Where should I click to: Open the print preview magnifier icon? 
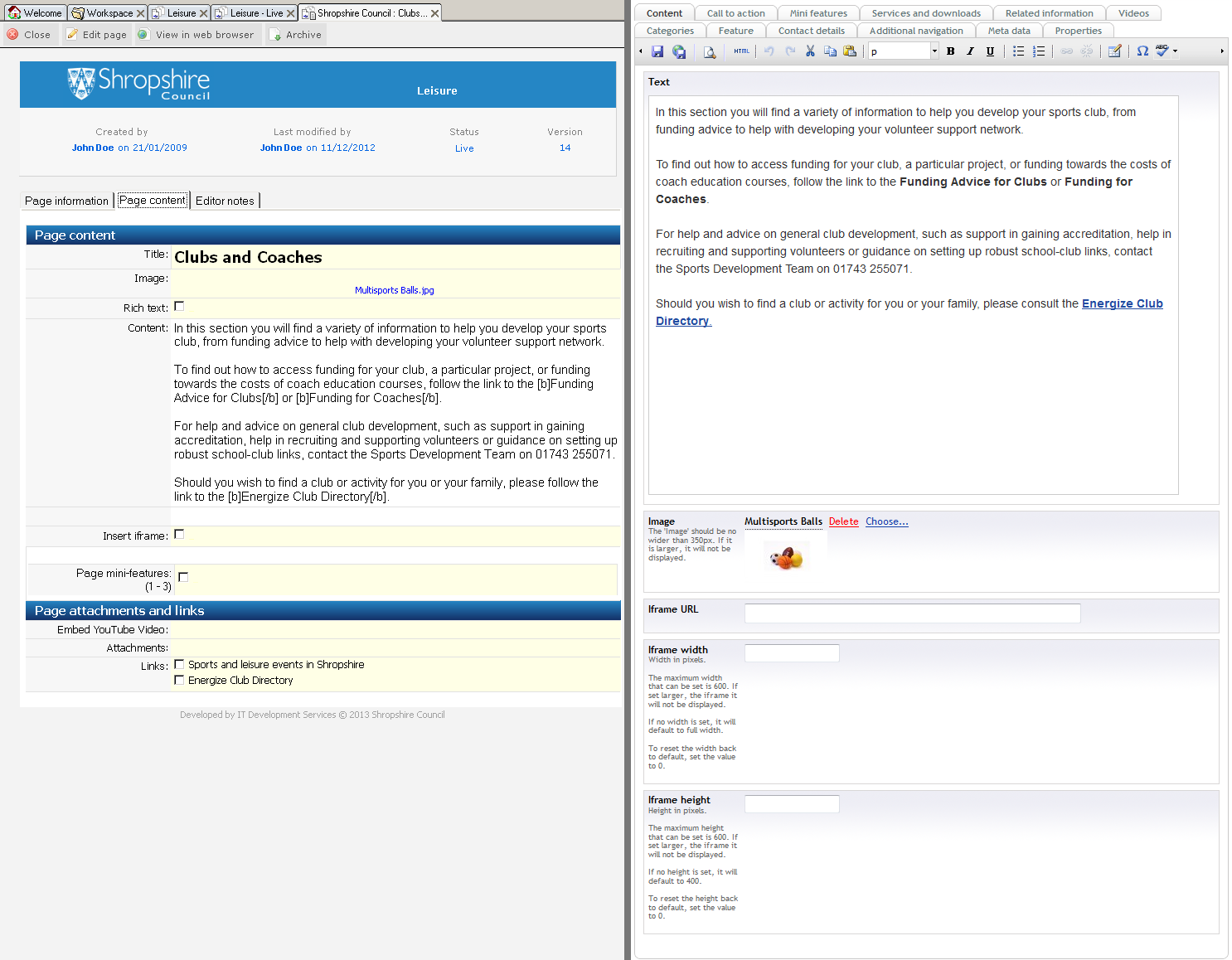pyautogui.click(x=710, y=51)
